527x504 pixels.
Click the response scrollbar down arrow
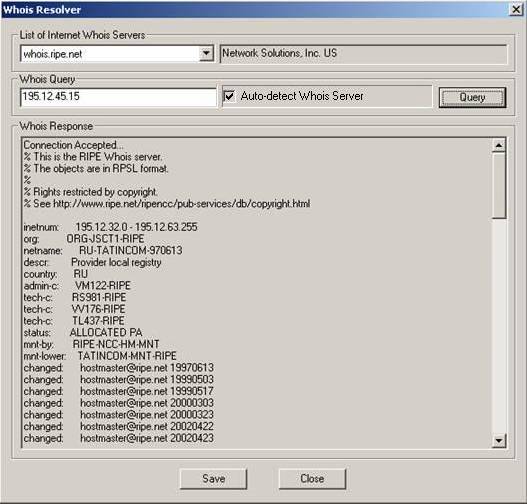(499, 440)
